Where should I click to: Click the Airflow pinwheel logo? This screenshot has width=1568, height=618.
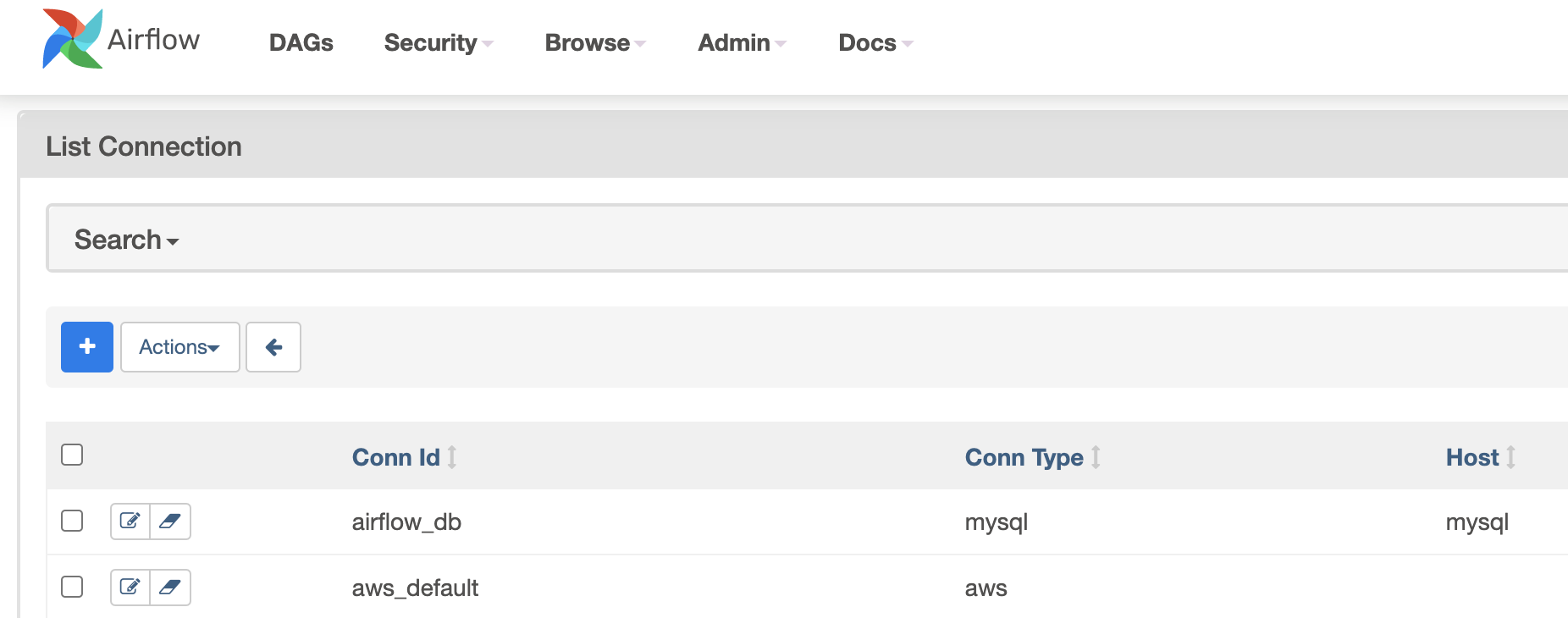coord(73,39)
